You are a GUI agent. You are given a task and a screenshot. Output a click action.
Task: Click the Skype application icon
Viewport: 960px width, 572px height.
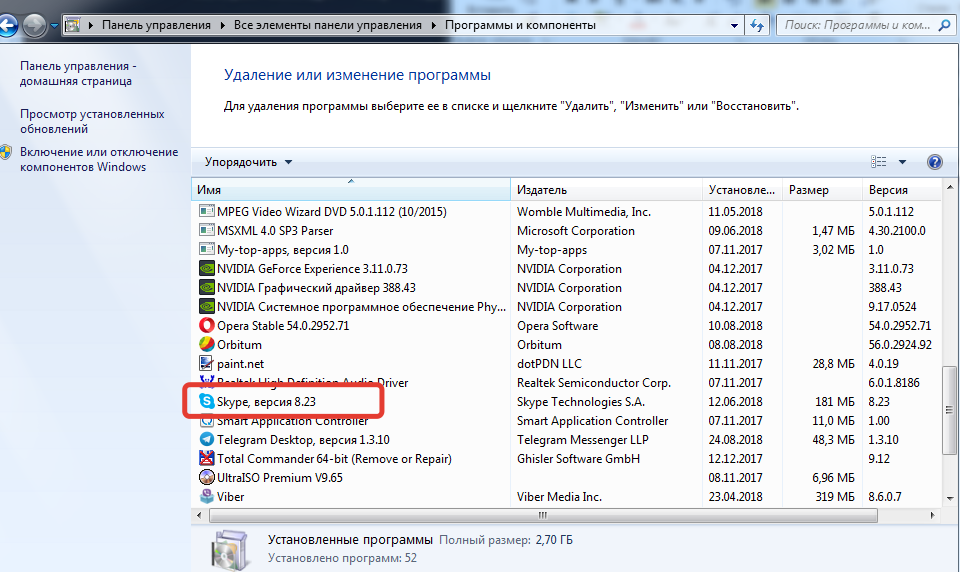point(207,402)
